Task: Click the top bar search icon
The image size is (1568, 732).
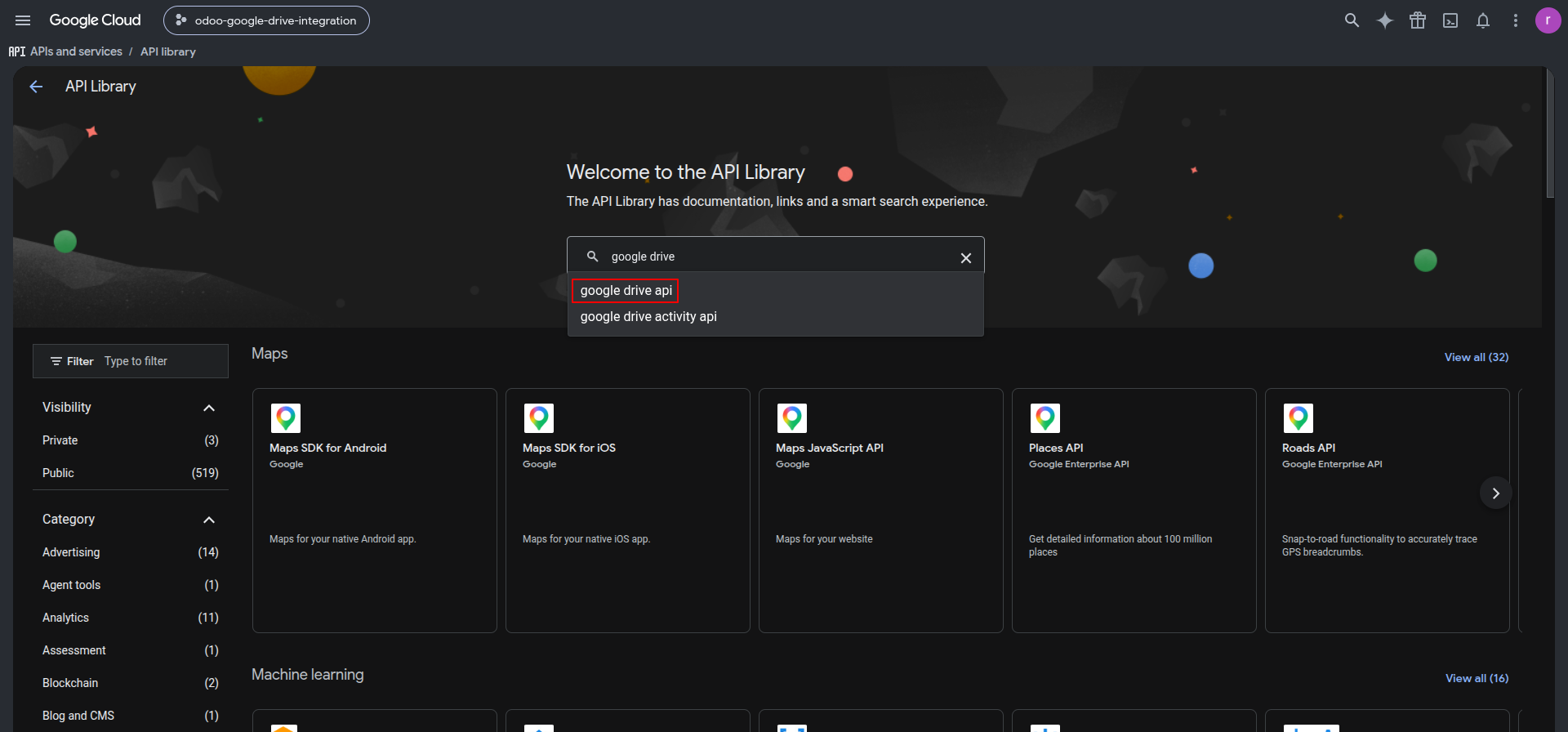Action: [x=1352, y=20]
